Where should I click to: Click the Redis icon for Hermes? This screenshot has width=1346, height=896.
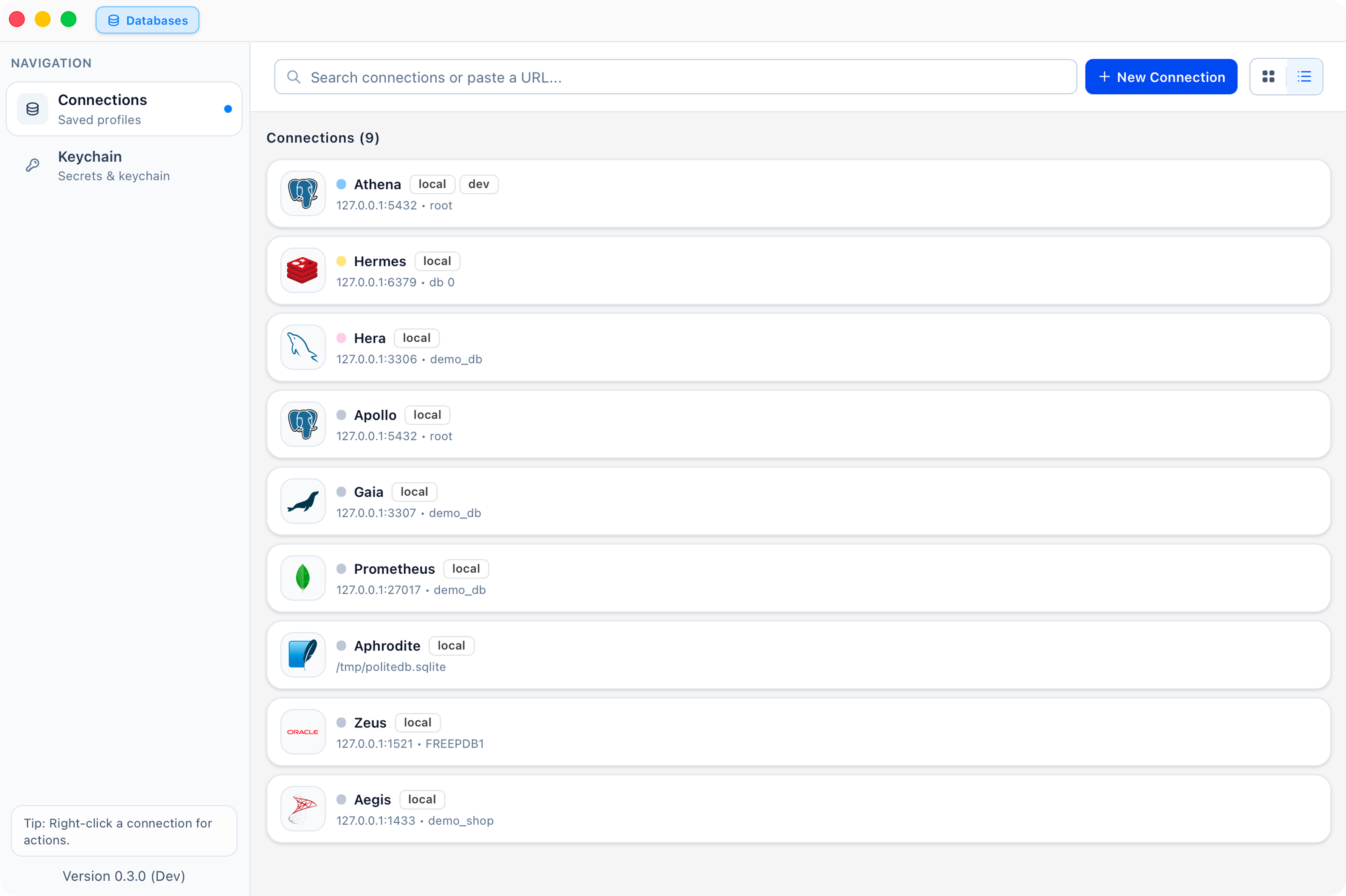(x=303, y=270)
